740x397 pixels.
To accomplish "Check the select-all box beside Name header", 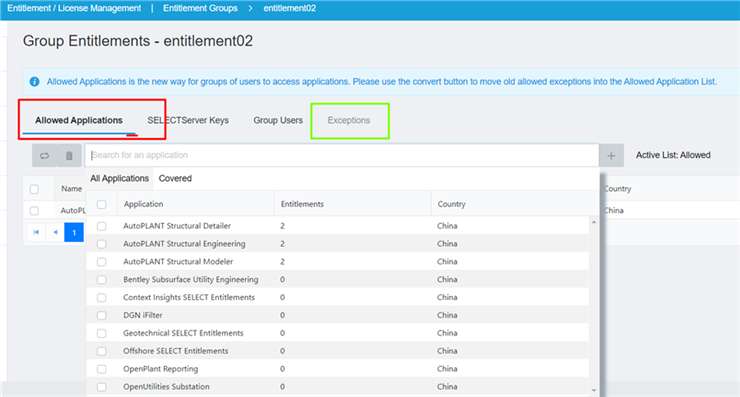I will tap(34, 189).
